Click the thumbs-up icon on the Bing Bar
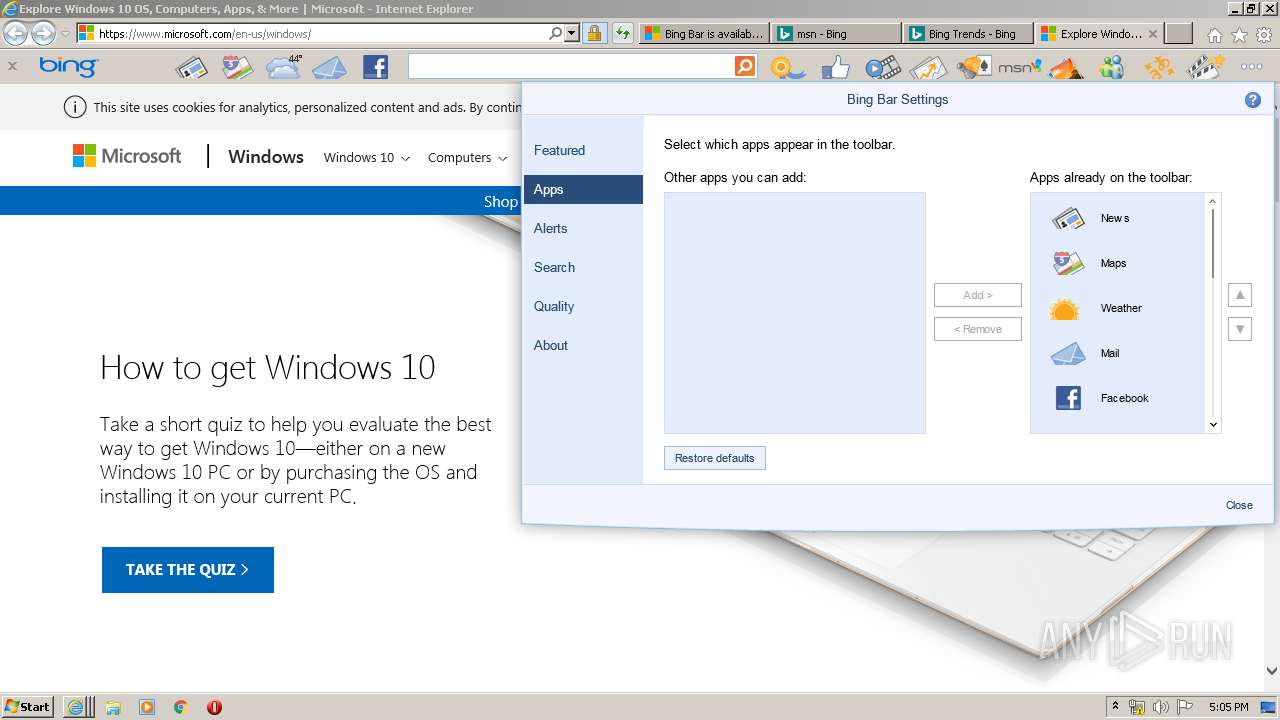This screenshot has height=720, width=1280. coord(835,68)
